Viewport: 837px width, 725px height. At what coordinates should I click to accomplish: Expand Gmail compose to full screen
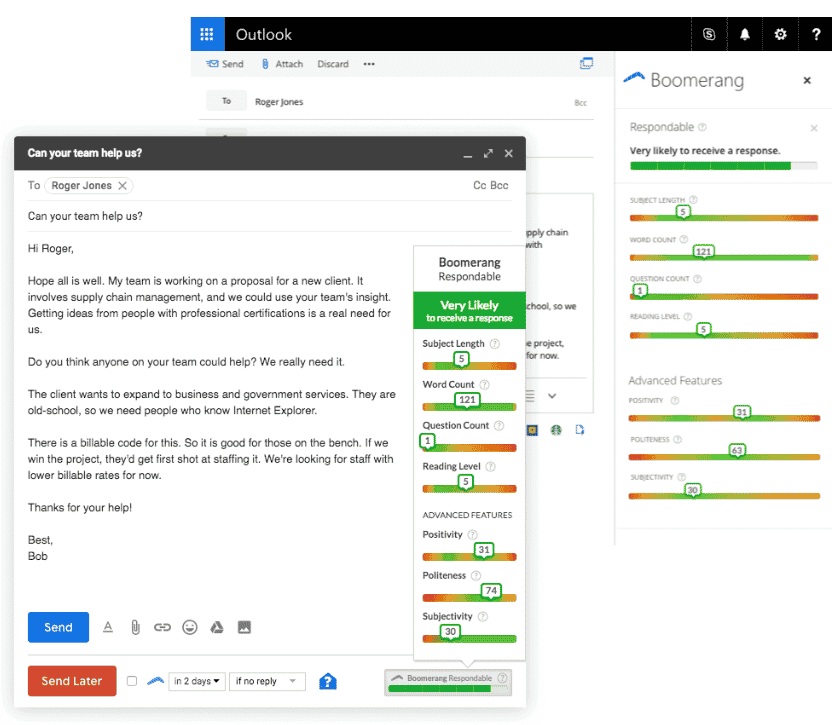click(488, 154)
